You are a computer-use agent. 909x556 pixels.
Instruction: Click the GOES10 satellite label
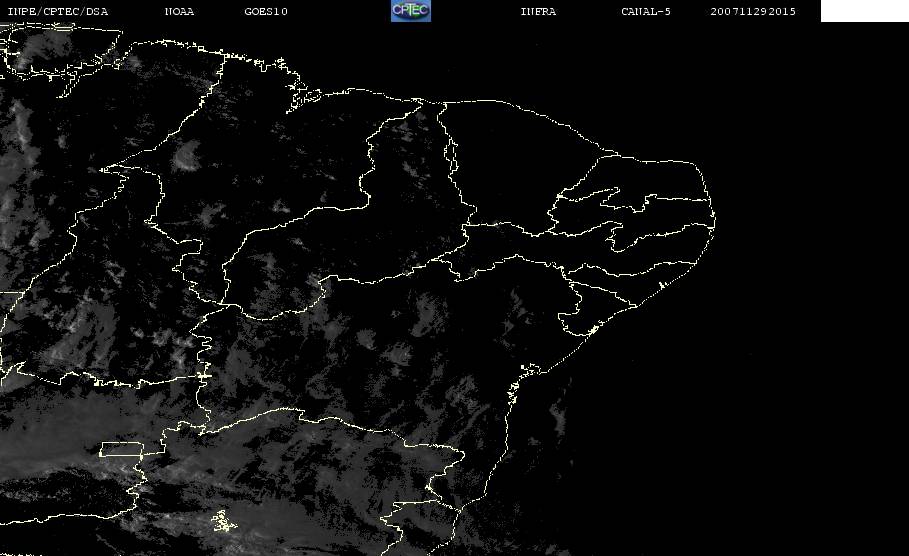(266, 12)
